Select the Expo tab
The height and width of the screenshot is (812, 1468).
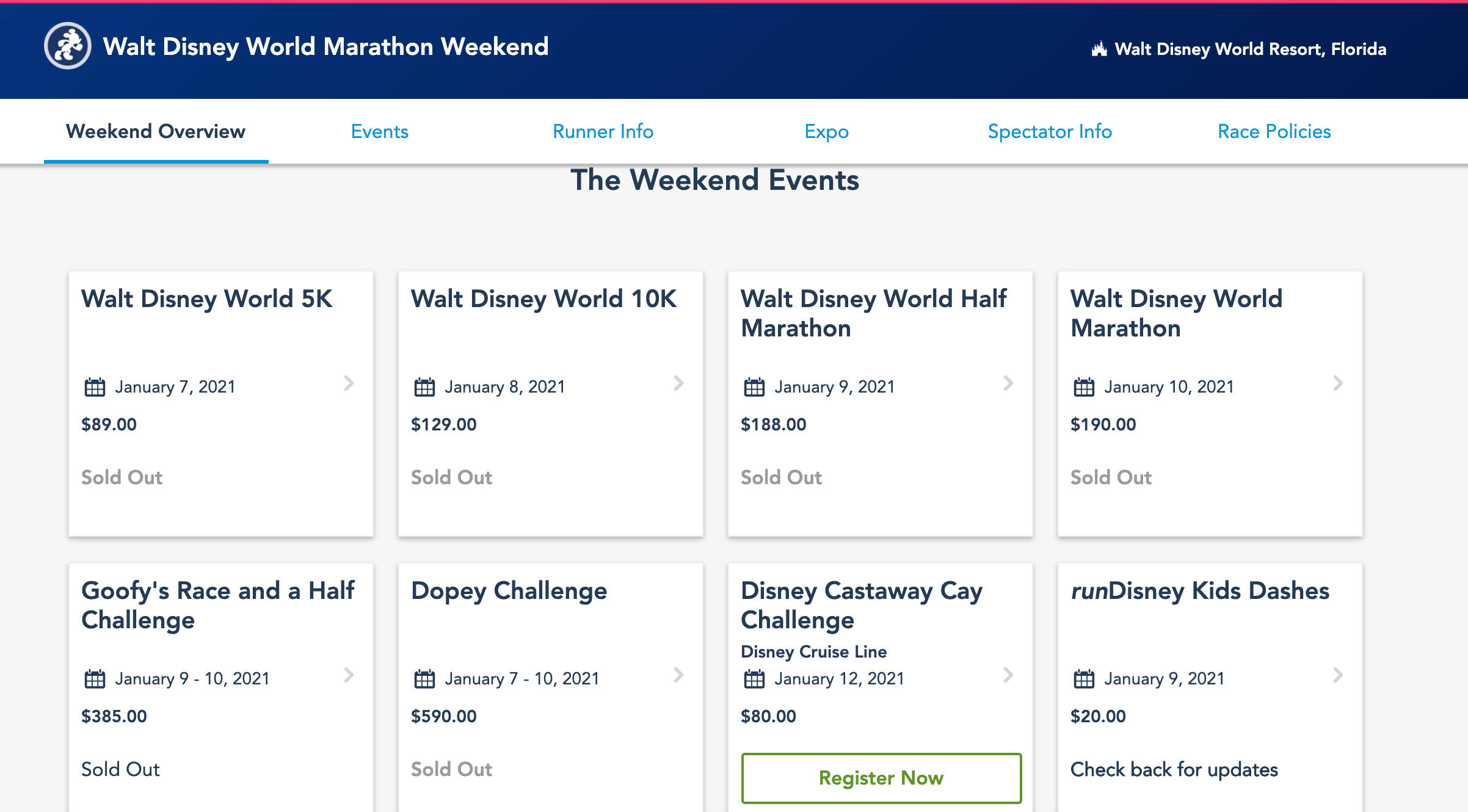click(826, 131)
